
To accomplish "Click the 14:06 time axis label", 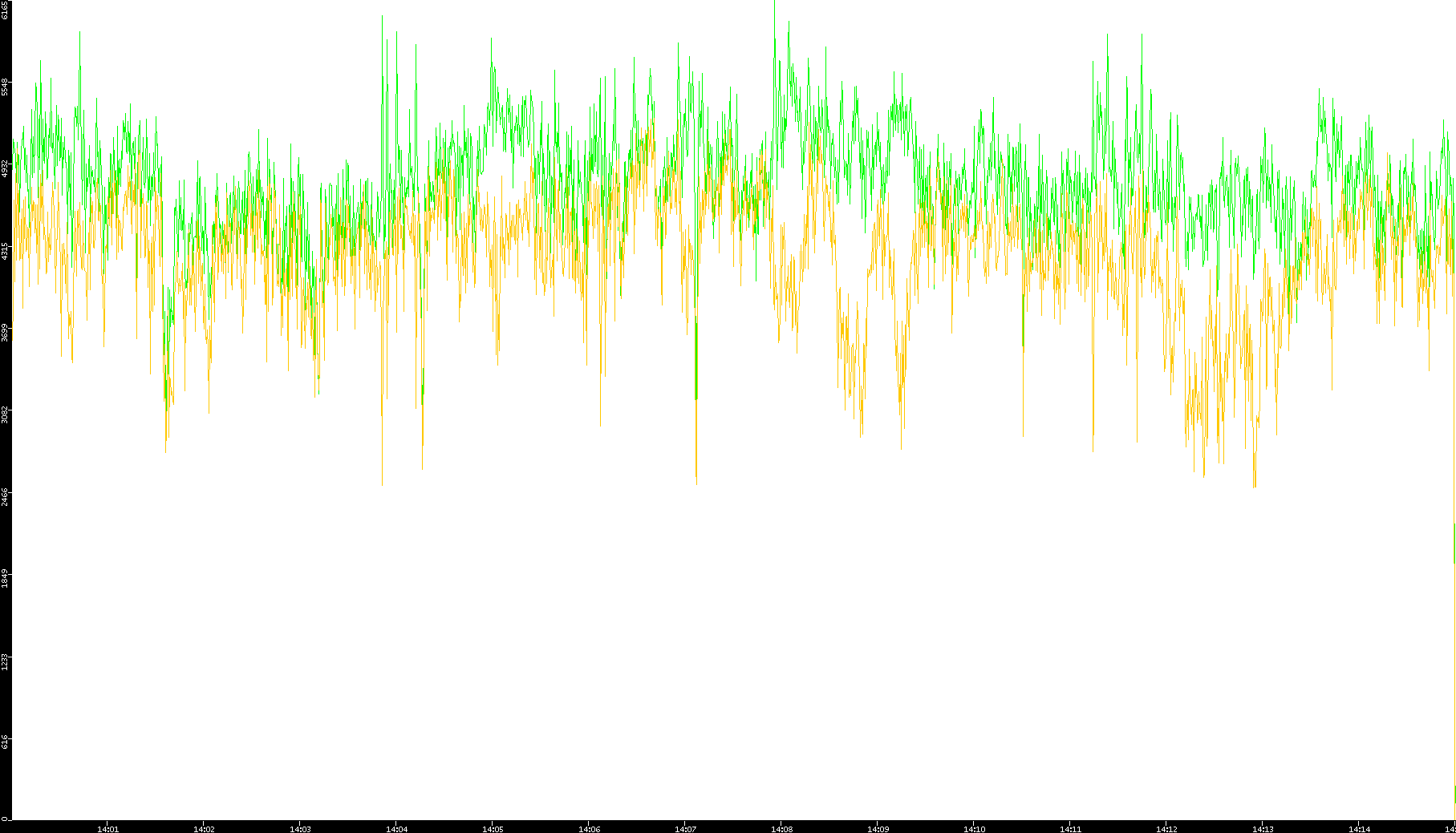I will (589, 829).
